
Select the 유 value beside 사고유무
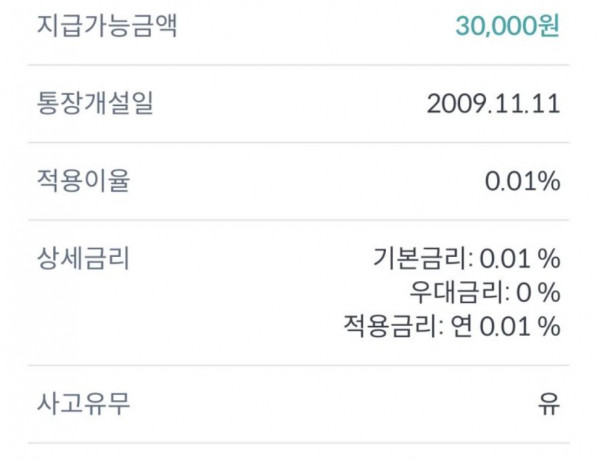click(548, 405)
